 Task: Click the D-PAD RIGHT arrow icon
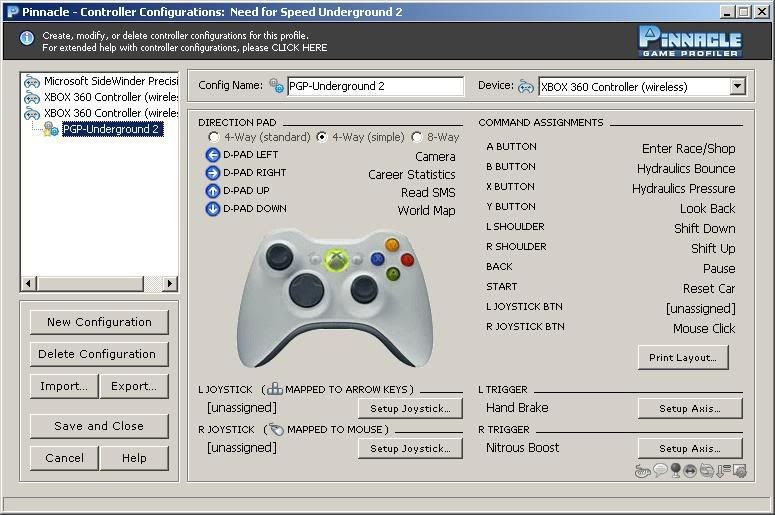(213, 173)
